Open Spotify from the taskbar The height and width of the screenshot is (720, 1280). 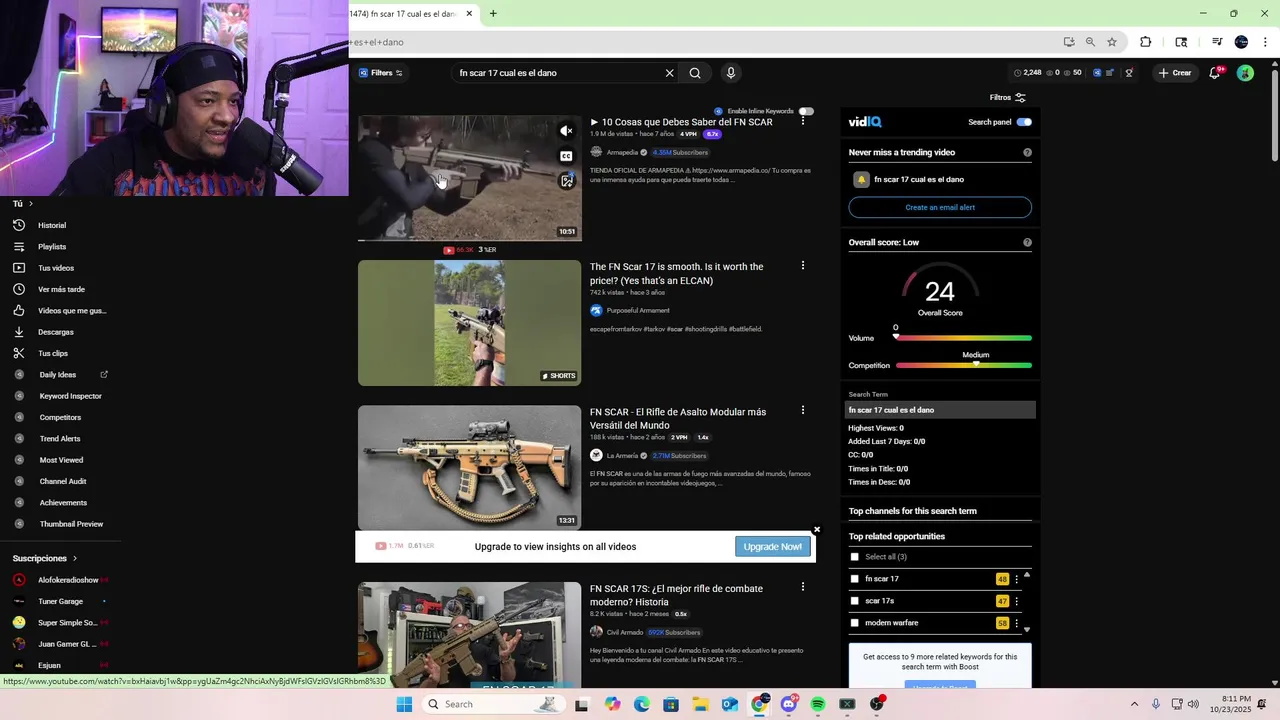tap(818, 704)
